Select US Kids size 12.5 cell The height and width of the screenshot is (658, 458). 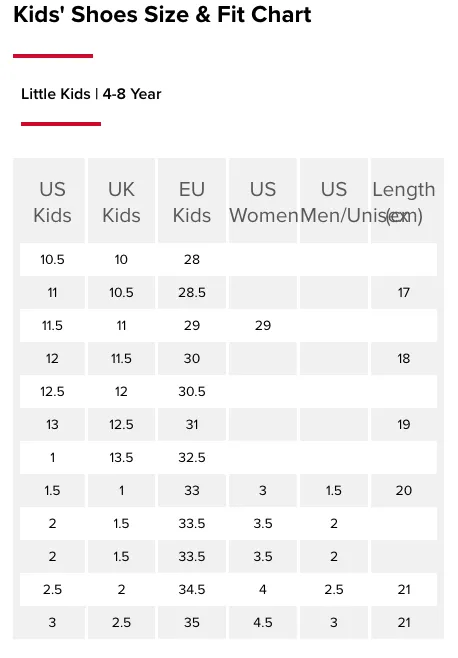pyautogui.click(x=52, y=392)
